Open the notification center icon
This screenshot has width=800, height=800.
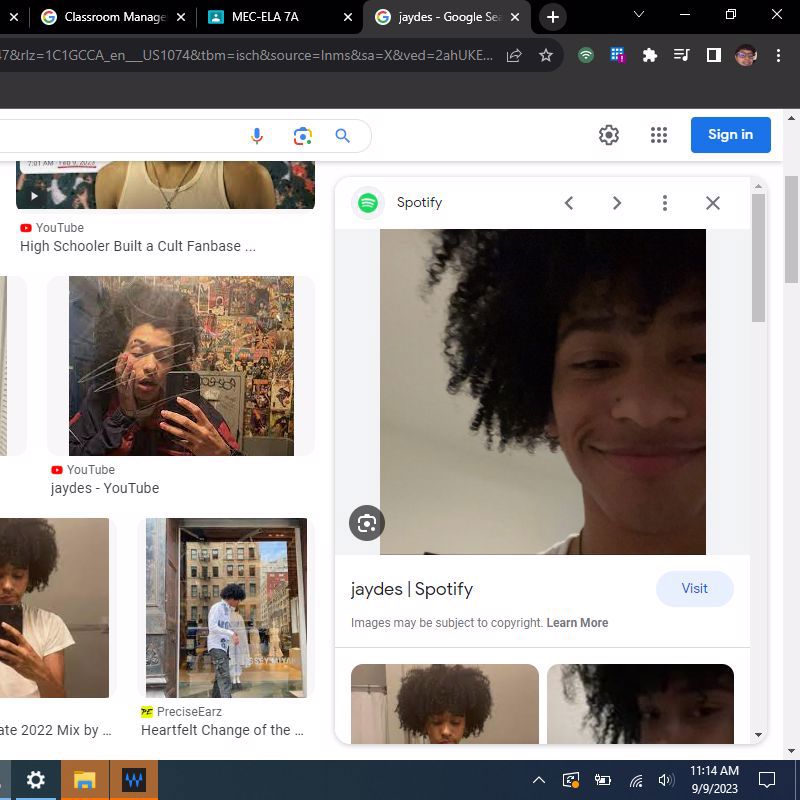766,780
